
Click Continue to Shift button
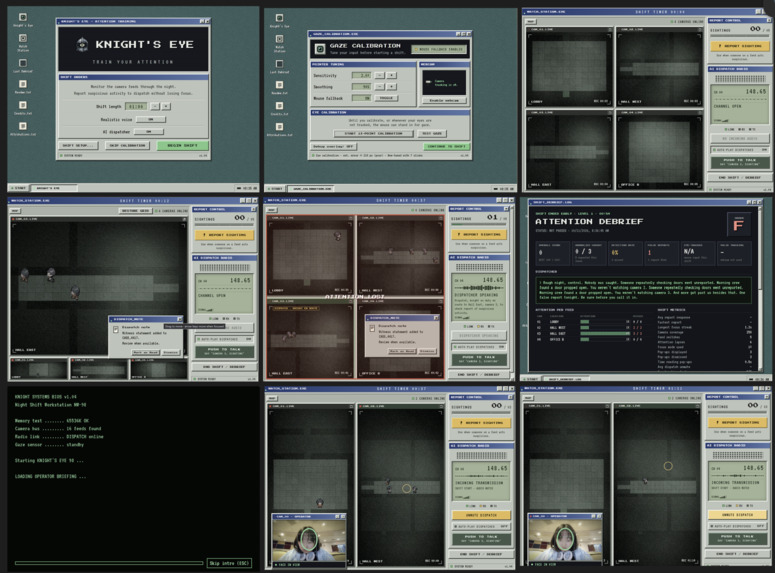coord(447,146)
